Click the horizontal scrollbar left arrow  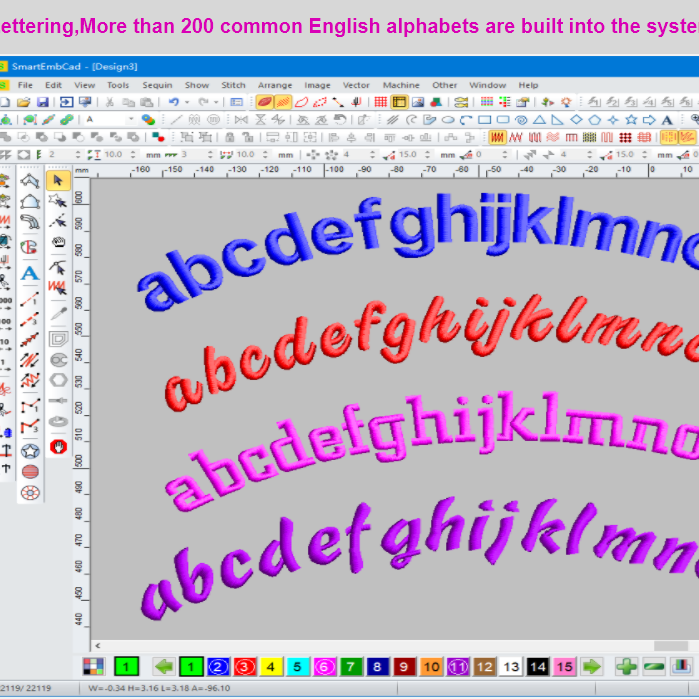97,645
